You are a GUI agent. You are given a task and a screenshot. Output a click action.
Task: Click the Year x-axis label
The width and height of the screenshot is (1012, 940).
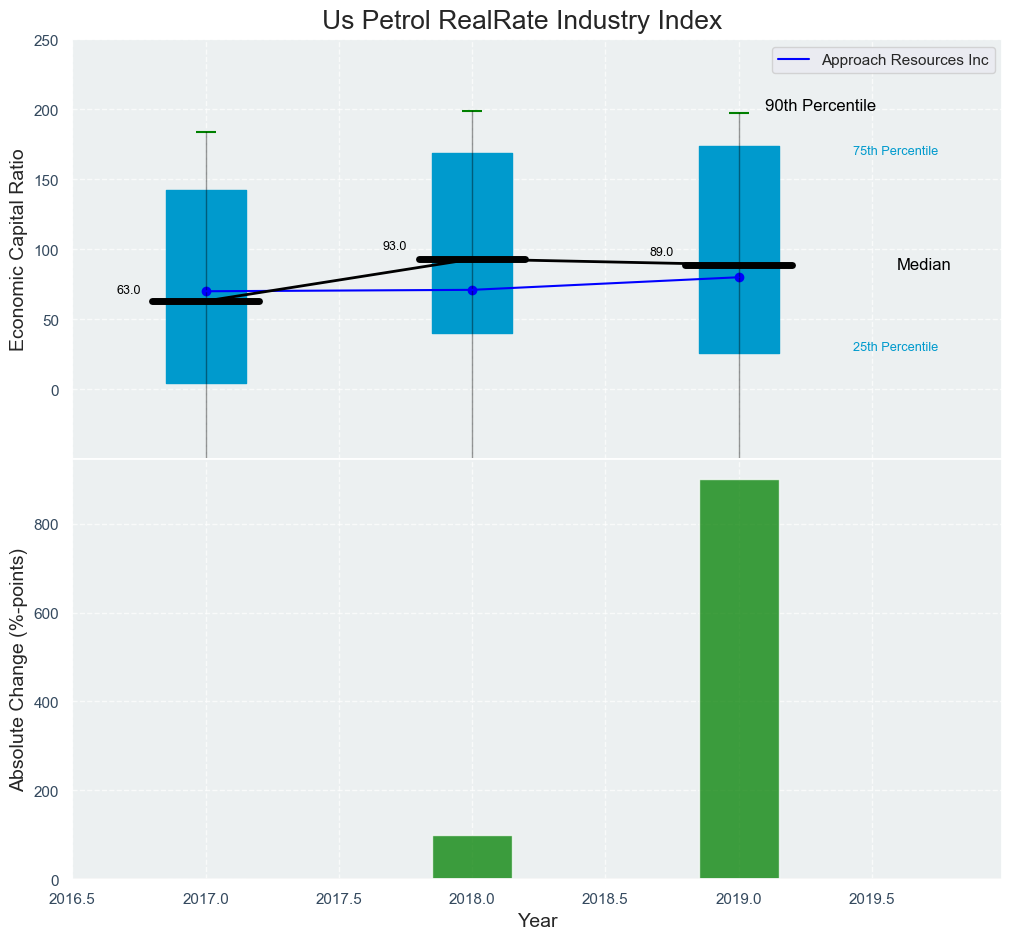tap(537, 921)
